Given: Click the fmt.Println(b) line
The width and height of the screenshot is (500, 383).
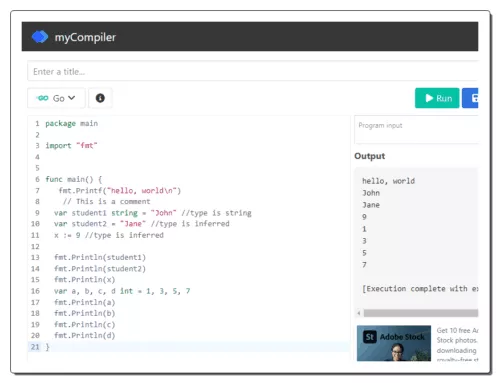Looking at the screenshot, I should (x=85, y=313).
